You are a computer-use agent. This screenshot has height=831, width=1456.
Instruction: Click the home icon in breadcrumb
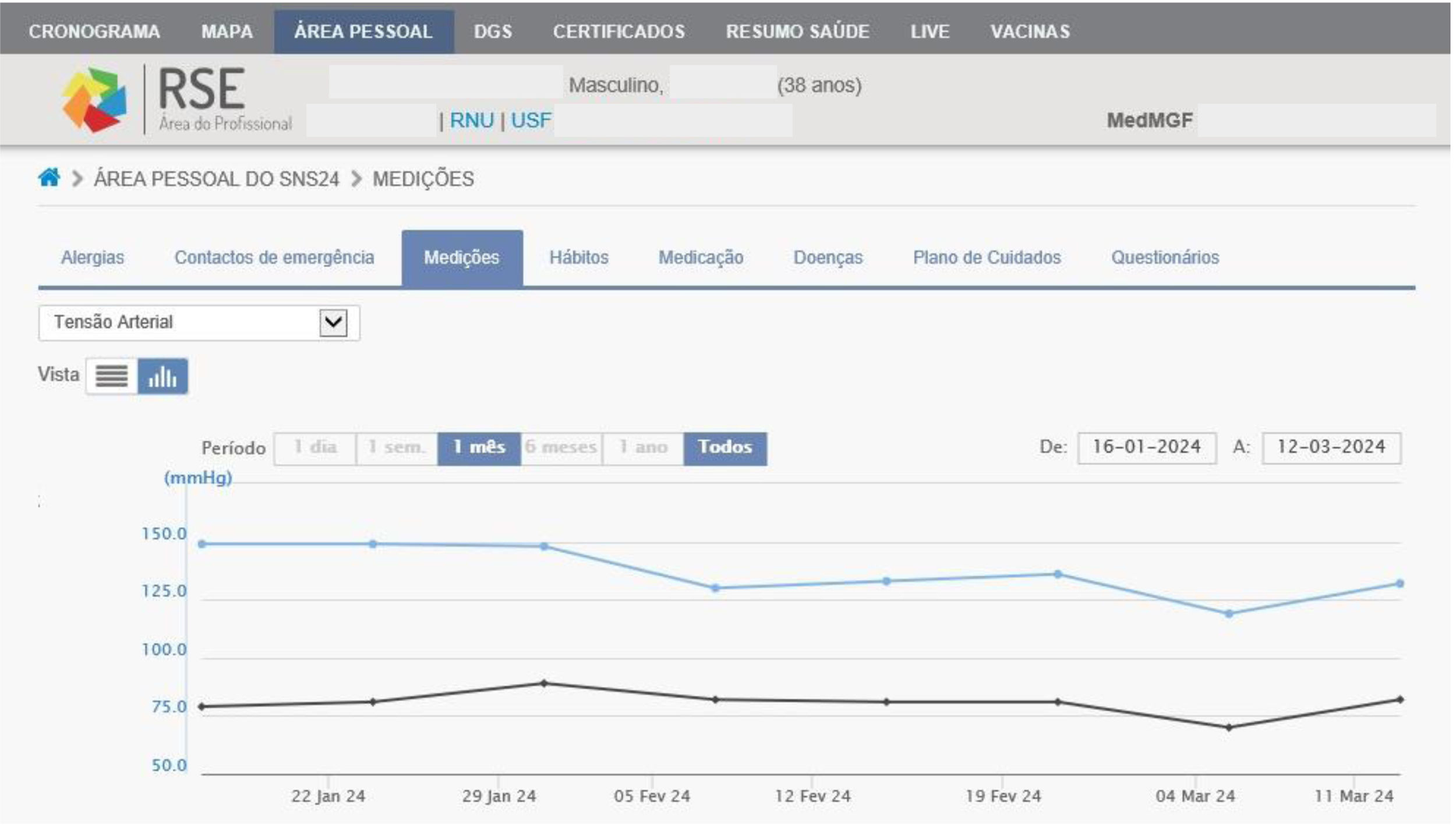[50, 178]
